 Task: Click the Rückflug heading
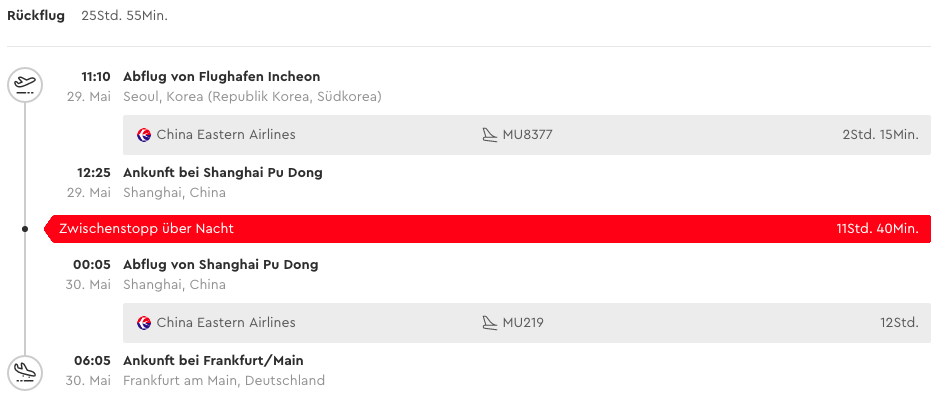tap(36, 16)
